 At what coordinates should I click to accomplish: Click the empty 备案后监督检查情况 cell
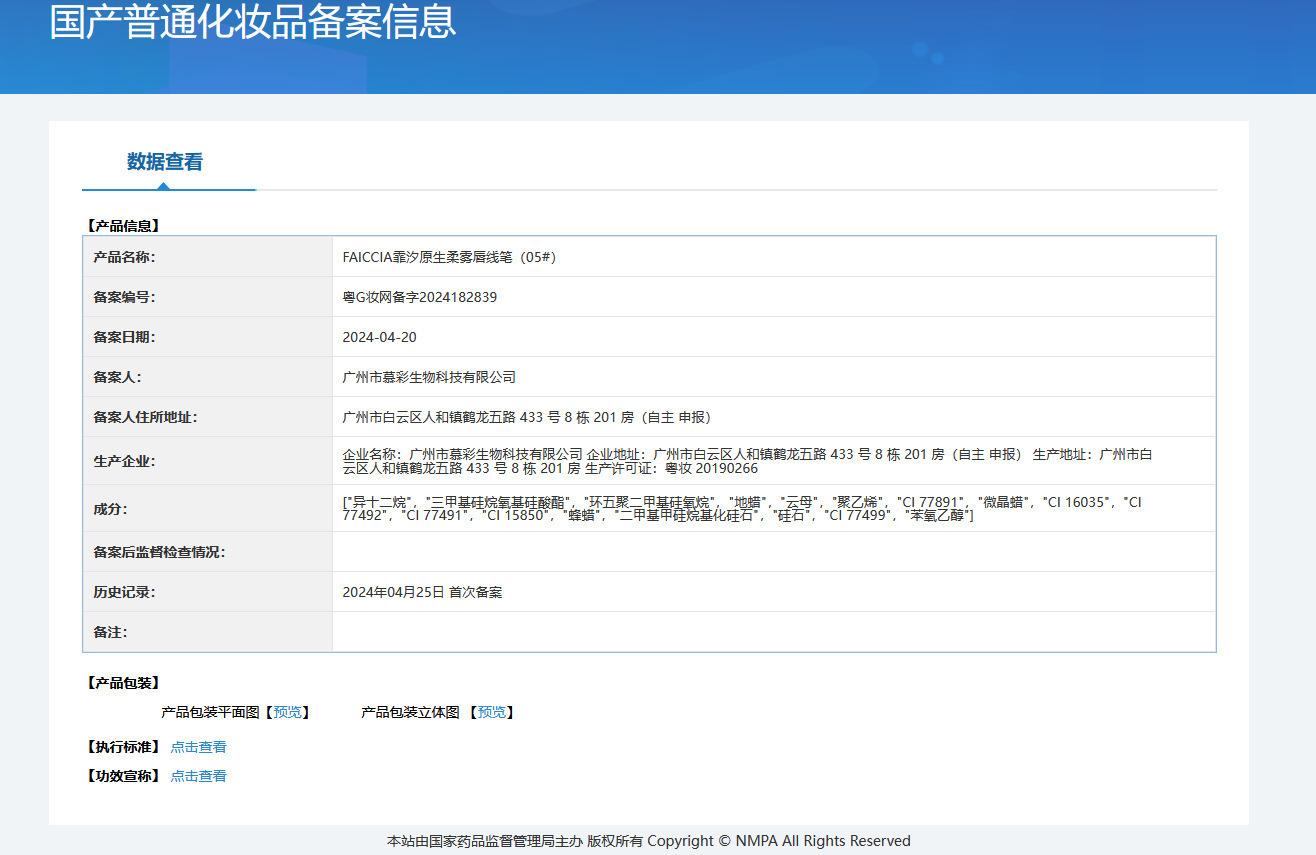(774, 551)
